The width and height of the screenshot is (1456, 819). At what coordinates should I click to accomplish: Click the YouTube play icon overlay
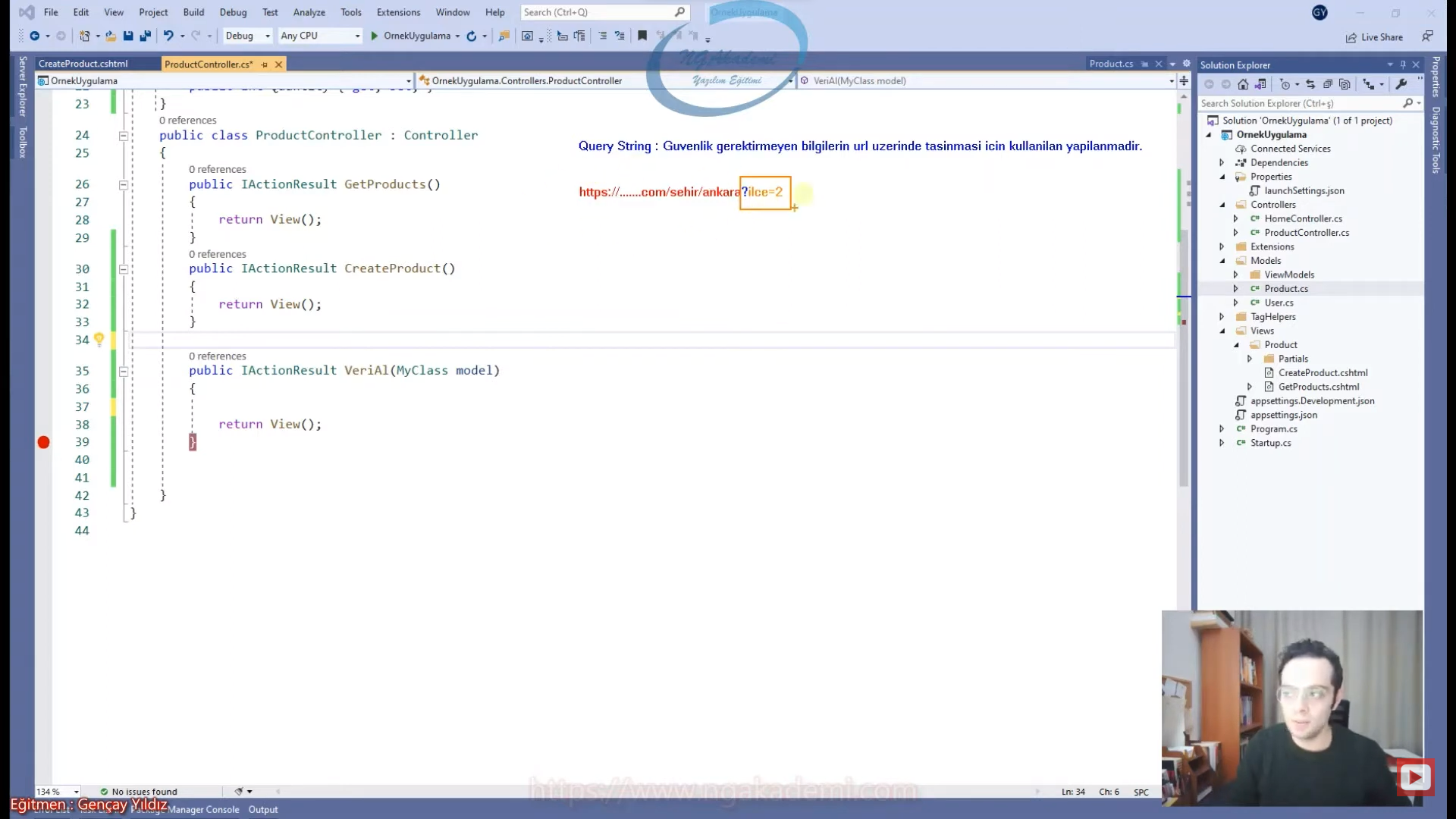1415,777
